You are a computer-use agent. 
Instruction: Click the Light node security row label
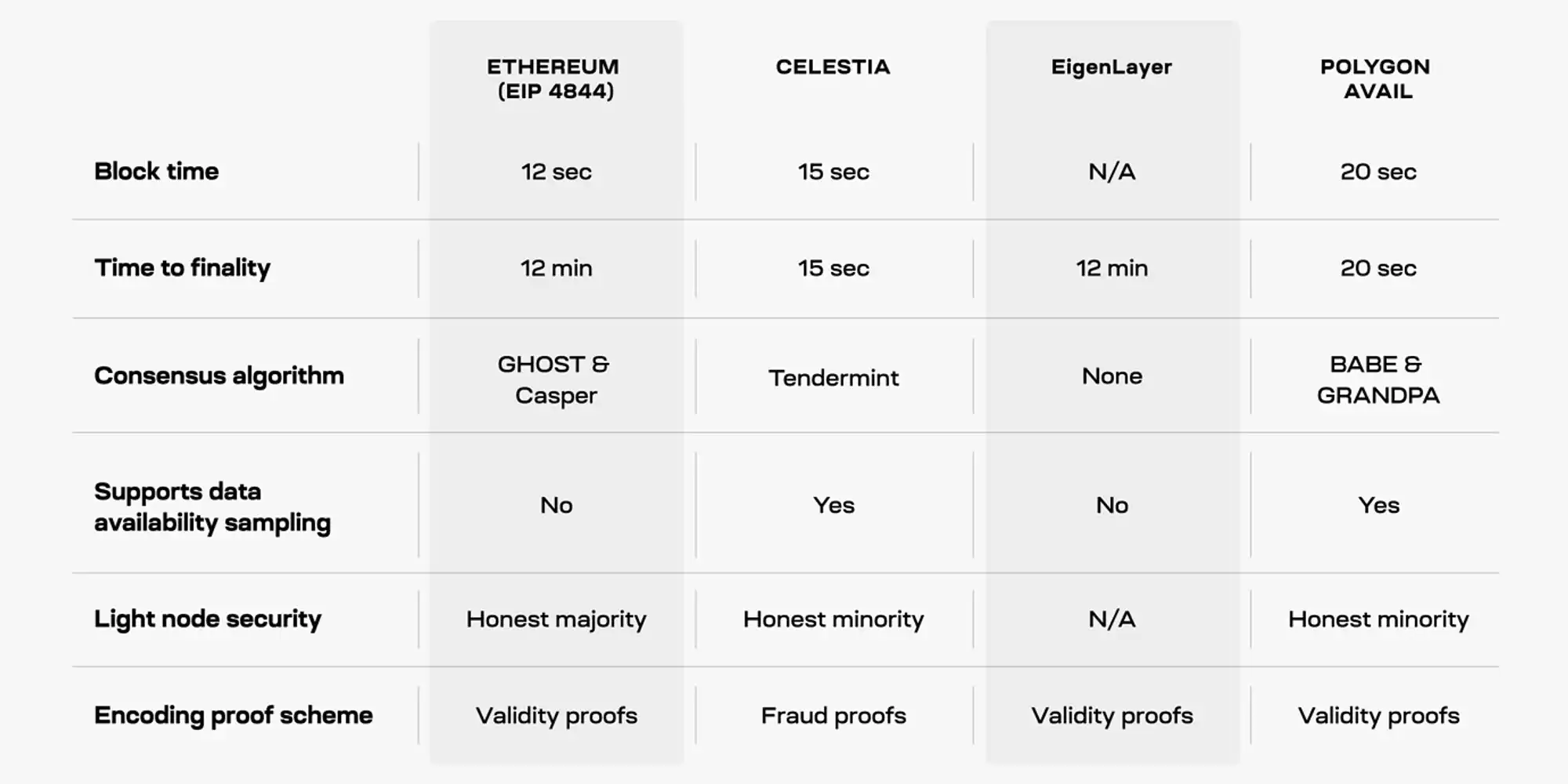coord(208,619)
